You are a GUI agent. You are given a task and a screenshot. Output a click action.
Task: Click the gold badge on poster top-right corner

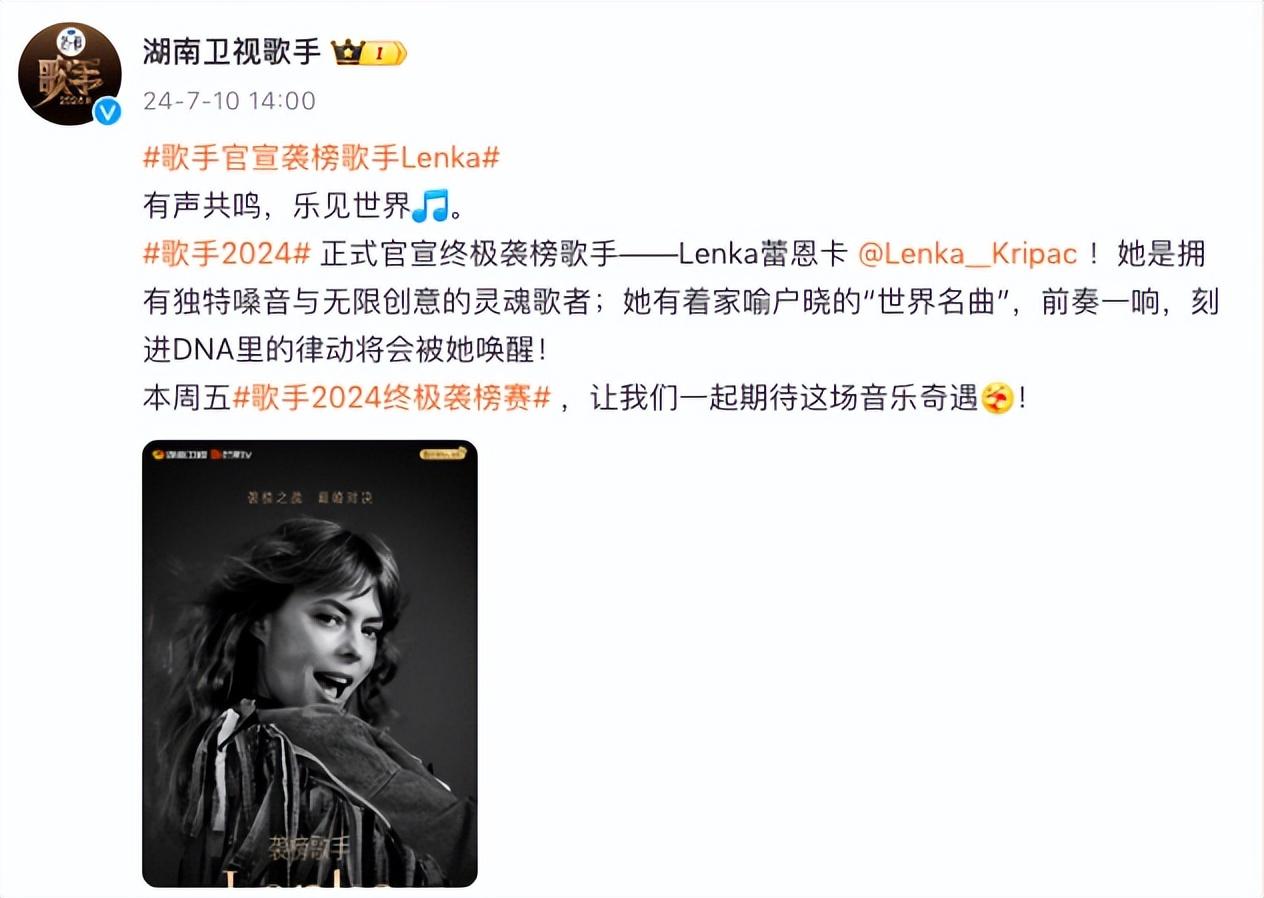click(x=443, y=453)
